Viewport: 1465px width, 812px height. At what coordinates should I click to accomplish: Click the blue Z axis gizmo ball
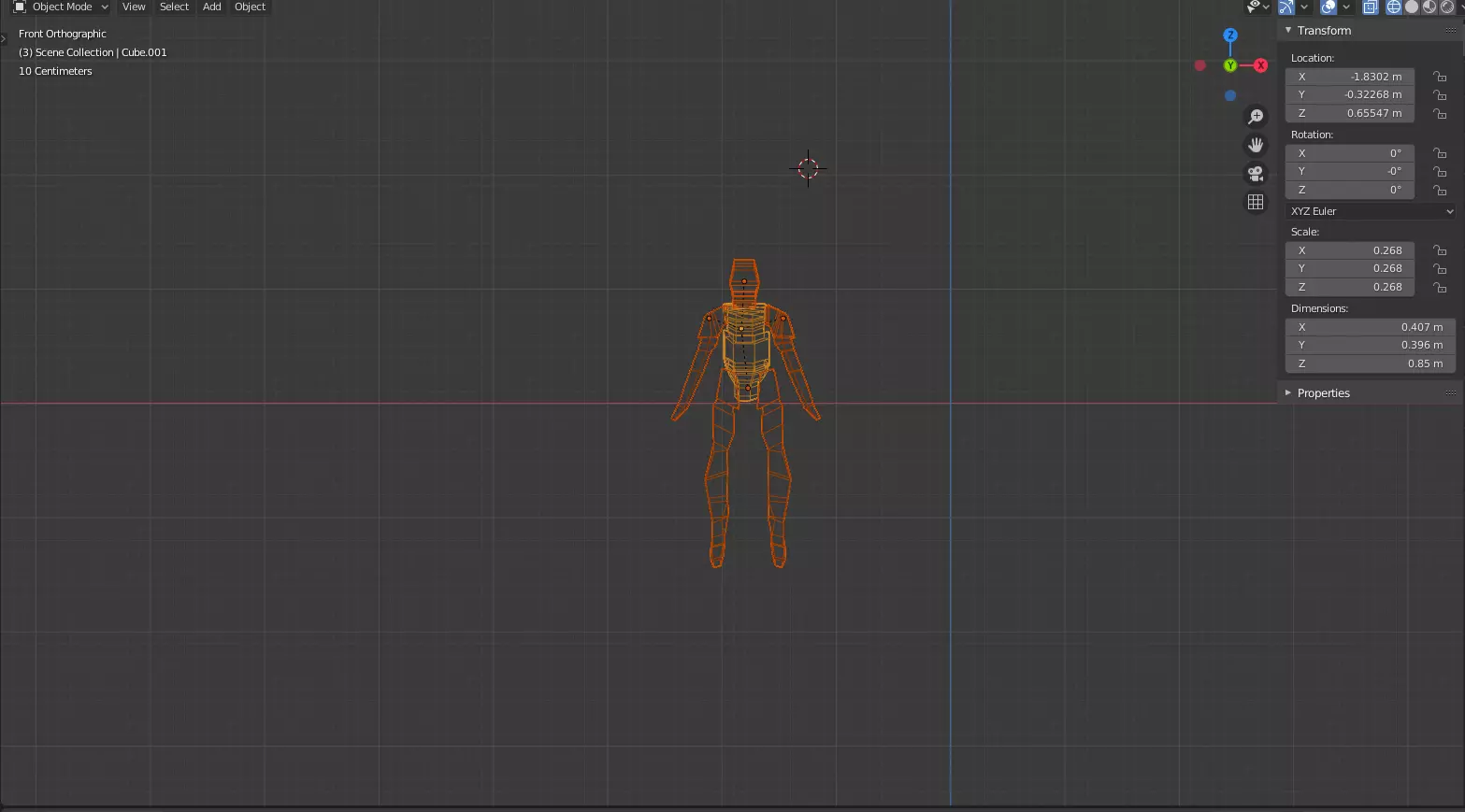point(1230,35)
